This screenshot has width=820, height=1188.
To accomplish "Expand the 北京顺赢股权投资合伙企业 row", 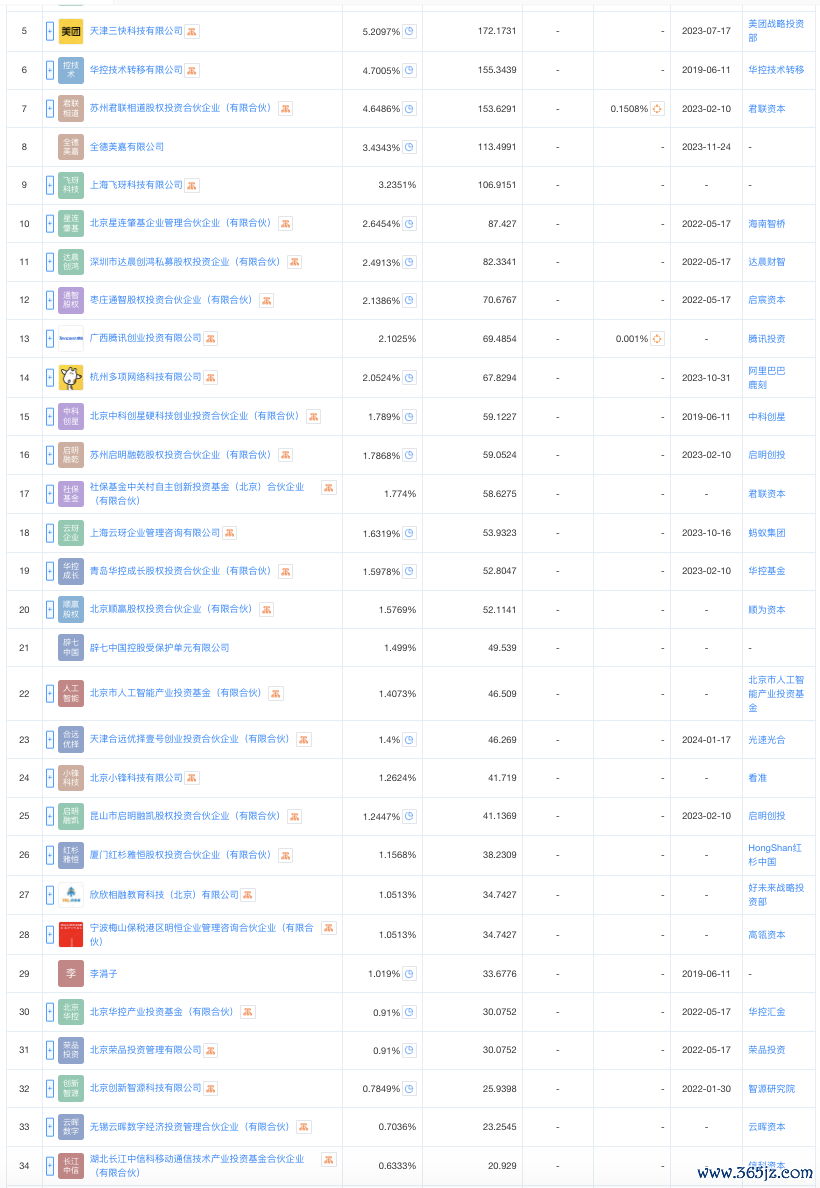I will pos(50,609).
